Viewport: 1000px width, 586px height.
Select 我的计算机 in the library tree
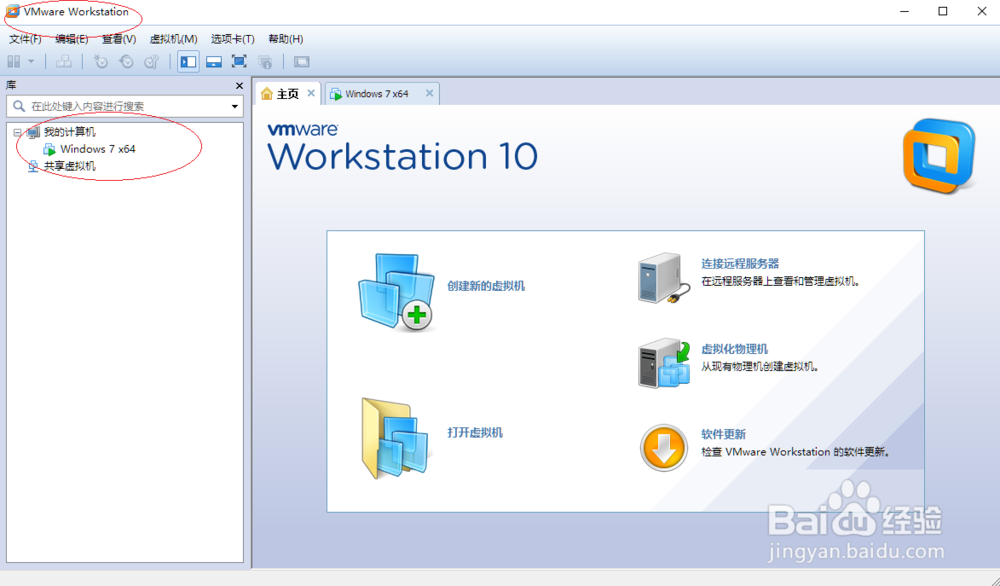click(x=70, y=132)
